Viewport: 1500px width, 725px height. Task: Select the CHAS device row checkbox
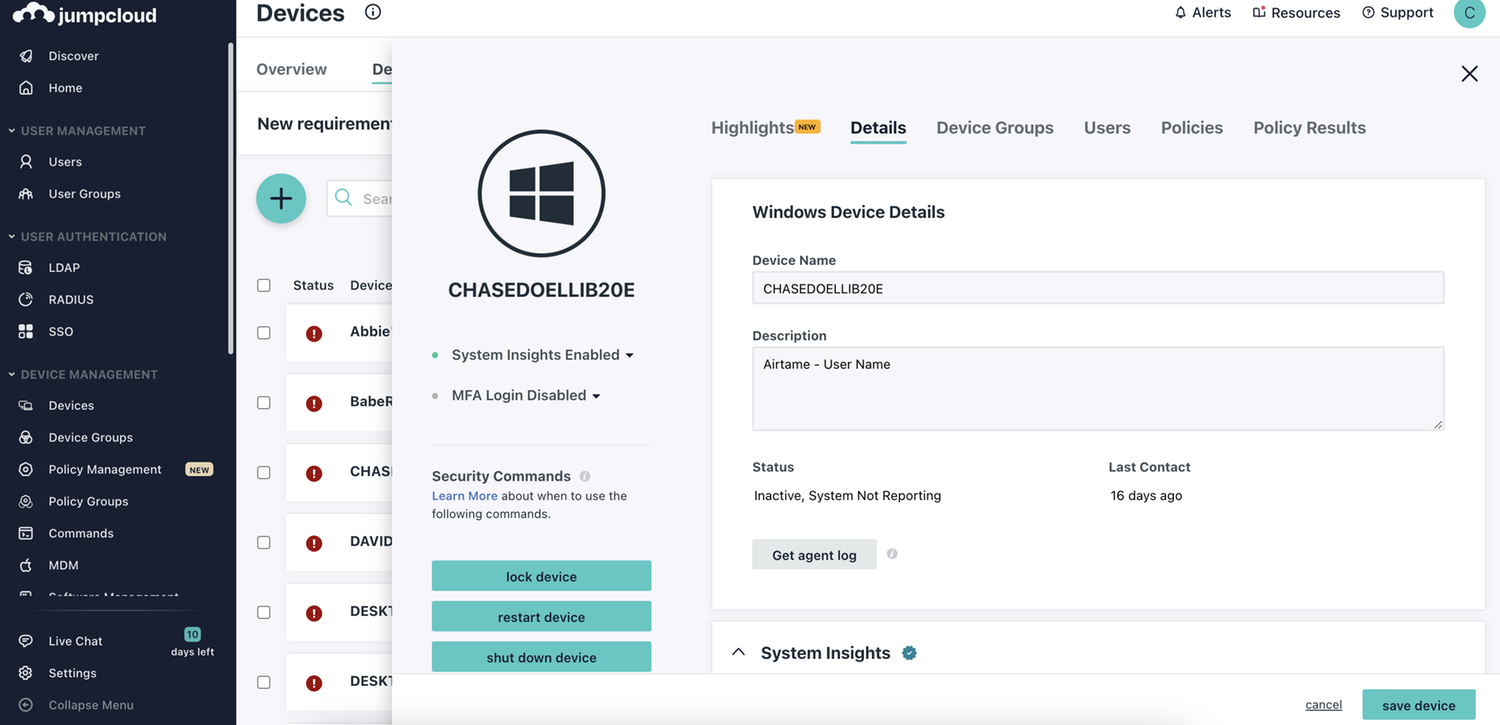point(264,473)
